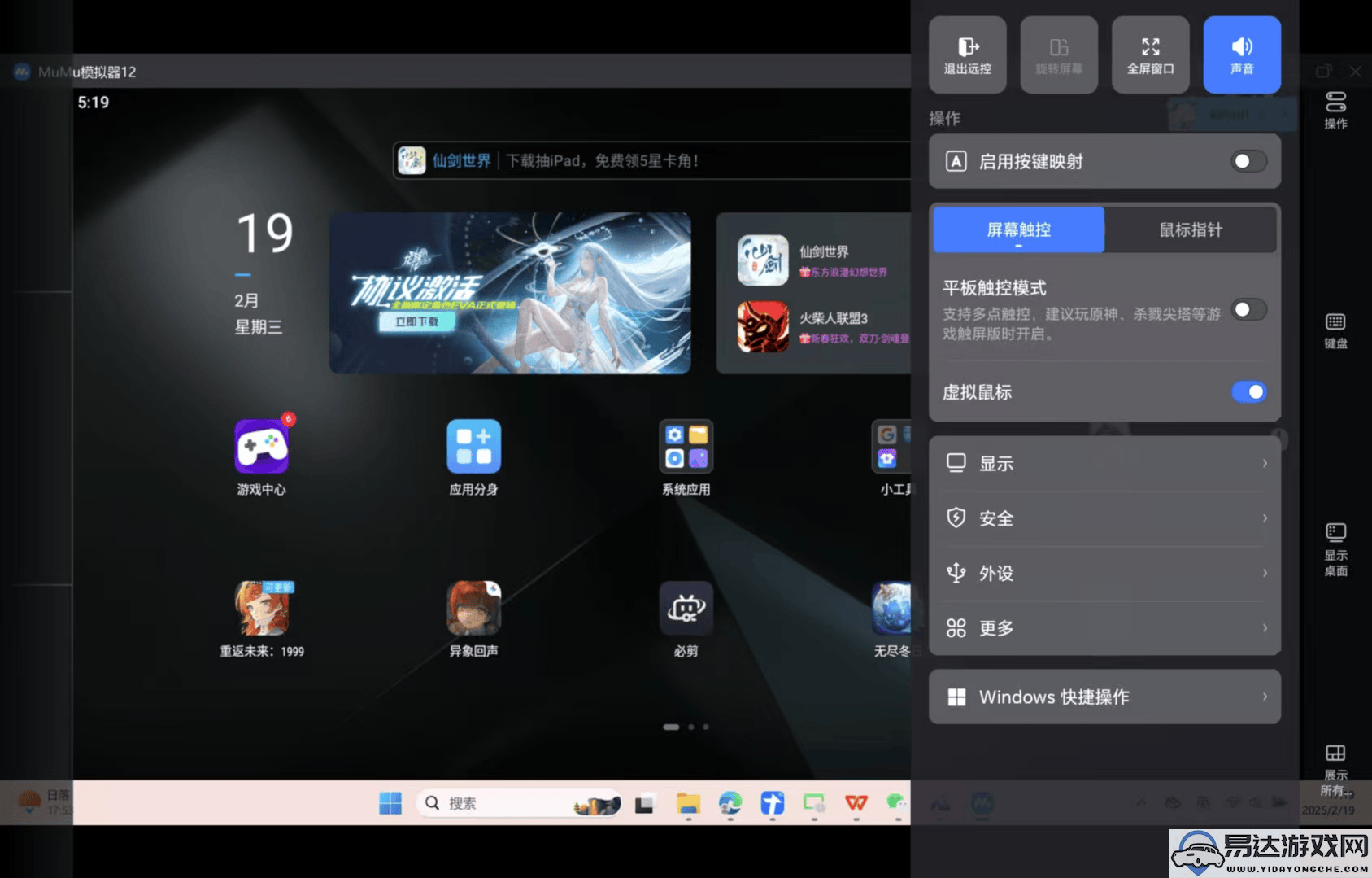Open Windows 快捷操作 shortcuts row
Viewport: 1372px width, 878px height.
click(x=1104, y=697)
